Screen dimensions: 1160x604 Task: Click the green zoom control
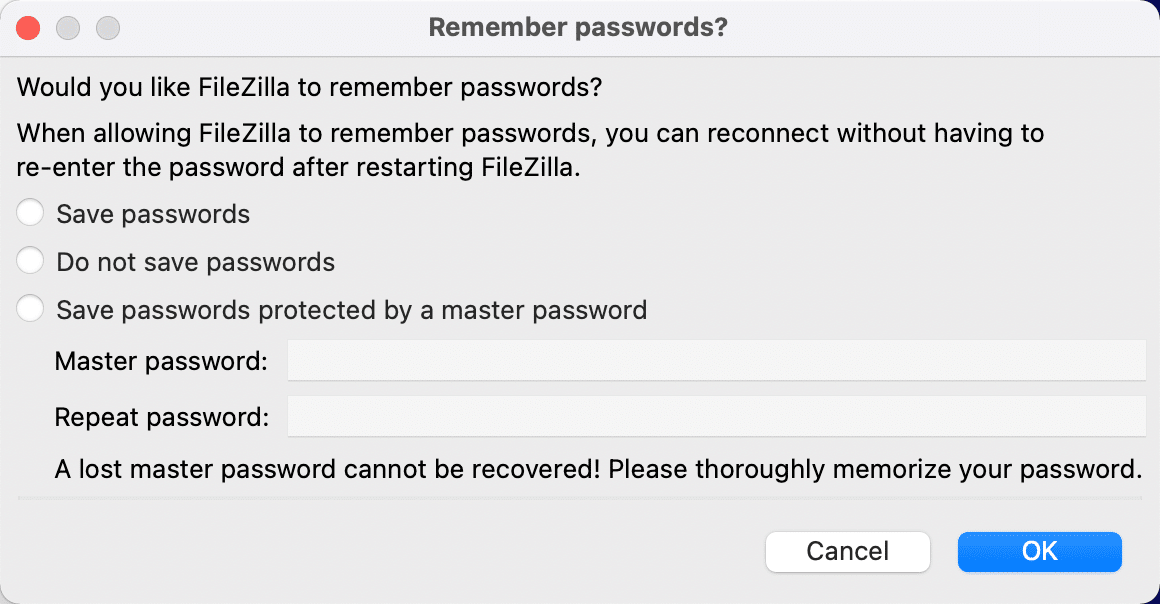(107, 27)
